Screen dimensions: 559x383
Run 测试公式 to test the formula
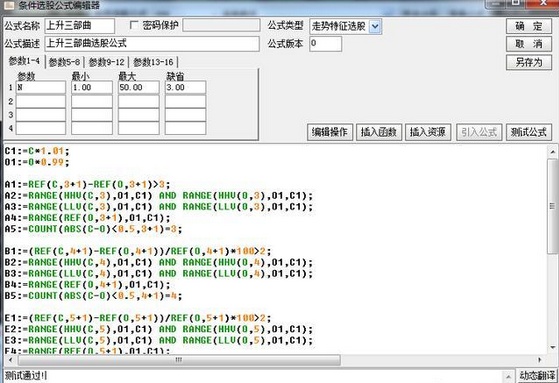[x=529, y=132]
